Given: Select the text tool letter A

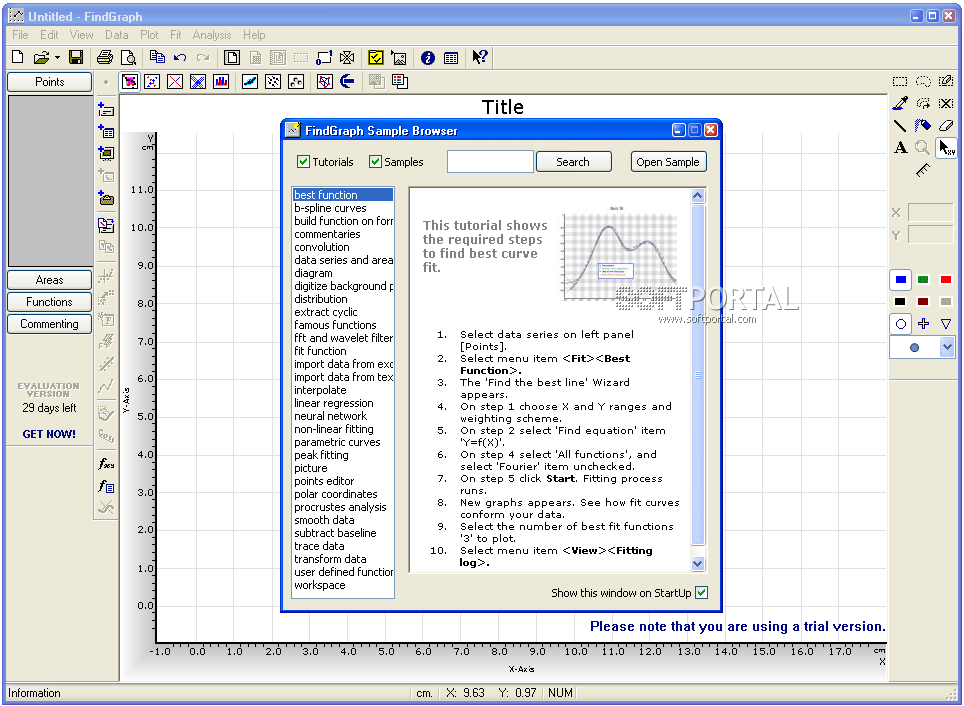Looking at the screenshot, I should pos(900,148).
